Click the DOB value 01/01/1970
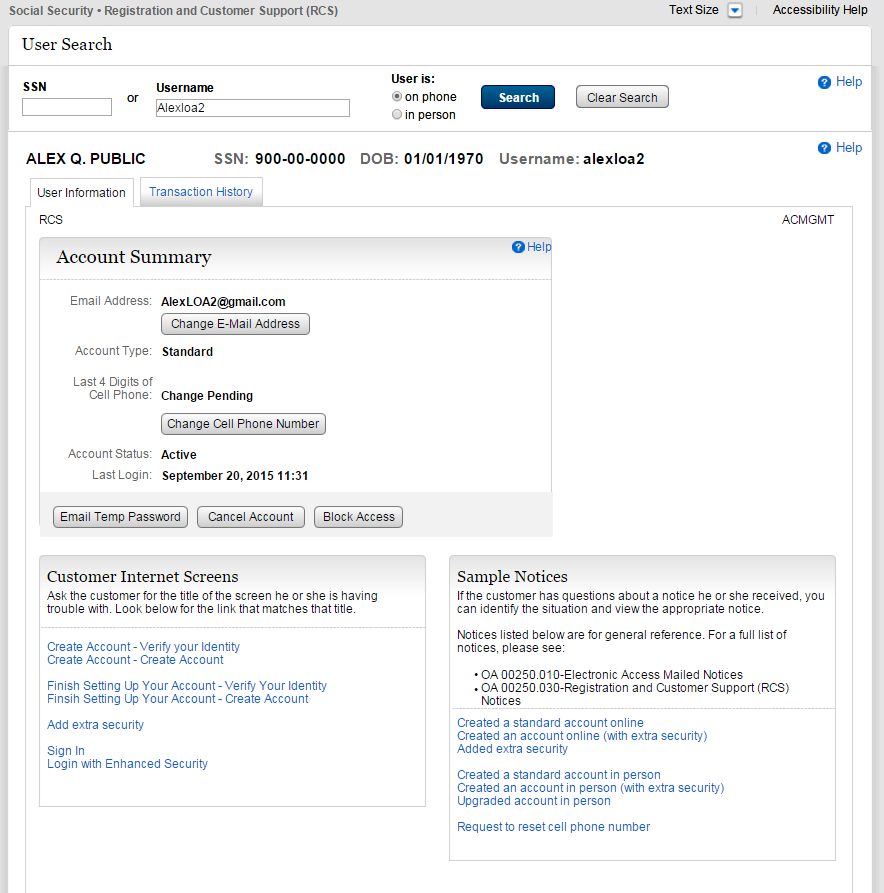 point(444,159)
